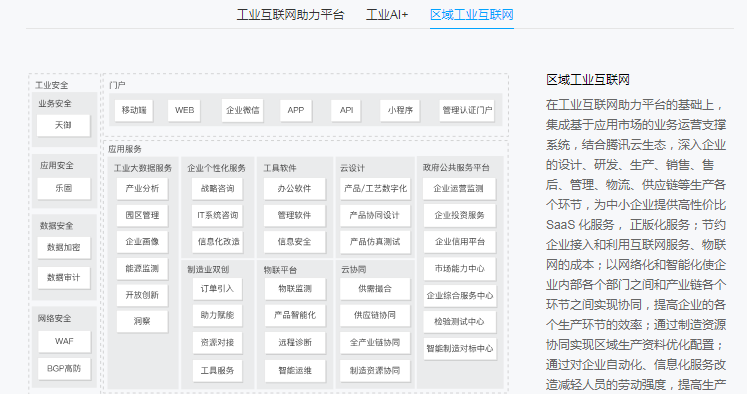Select the 企业投资服务 box
The height and width of the screenshot is (394, 747).
459,215
